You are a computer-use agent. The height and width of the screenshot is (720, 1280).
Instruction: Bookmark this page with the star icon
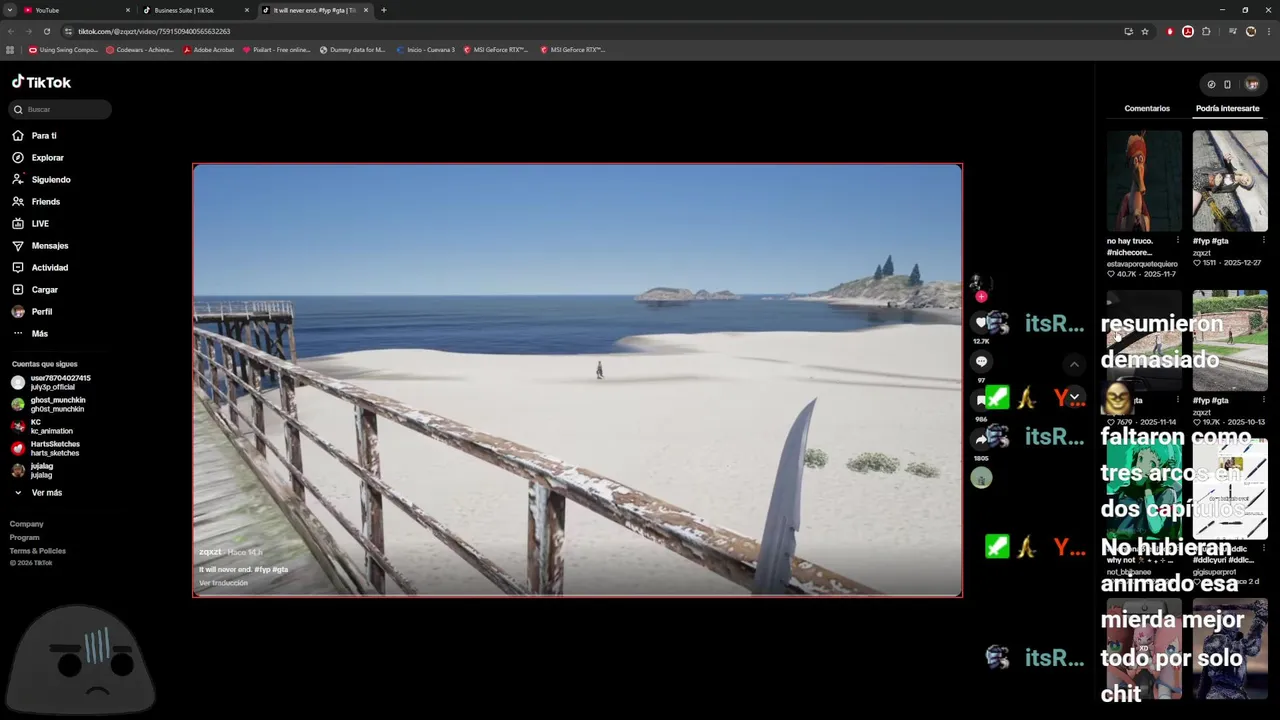(1145, 31)
